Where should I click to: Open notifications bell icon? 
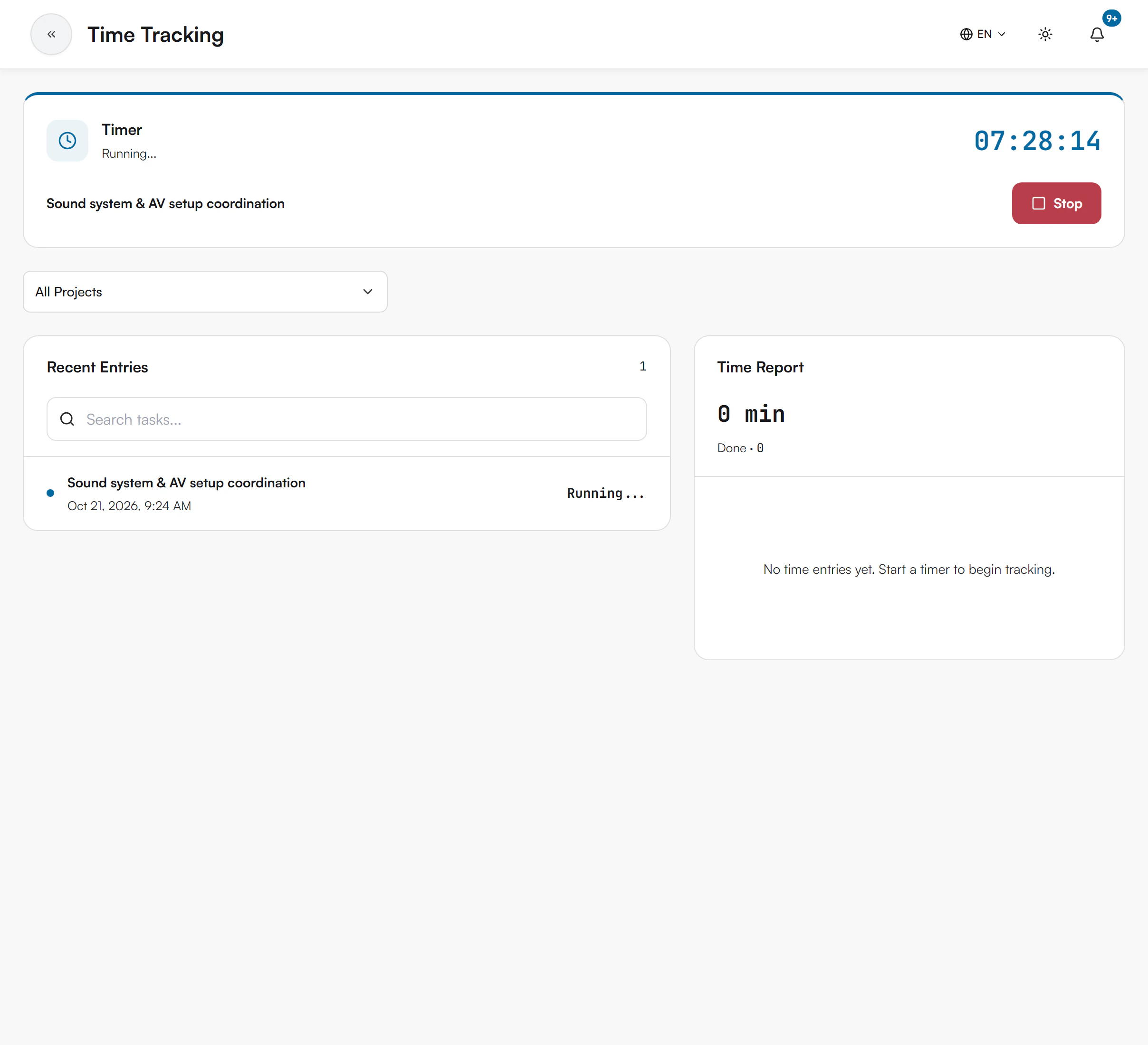click(1097, 34)
